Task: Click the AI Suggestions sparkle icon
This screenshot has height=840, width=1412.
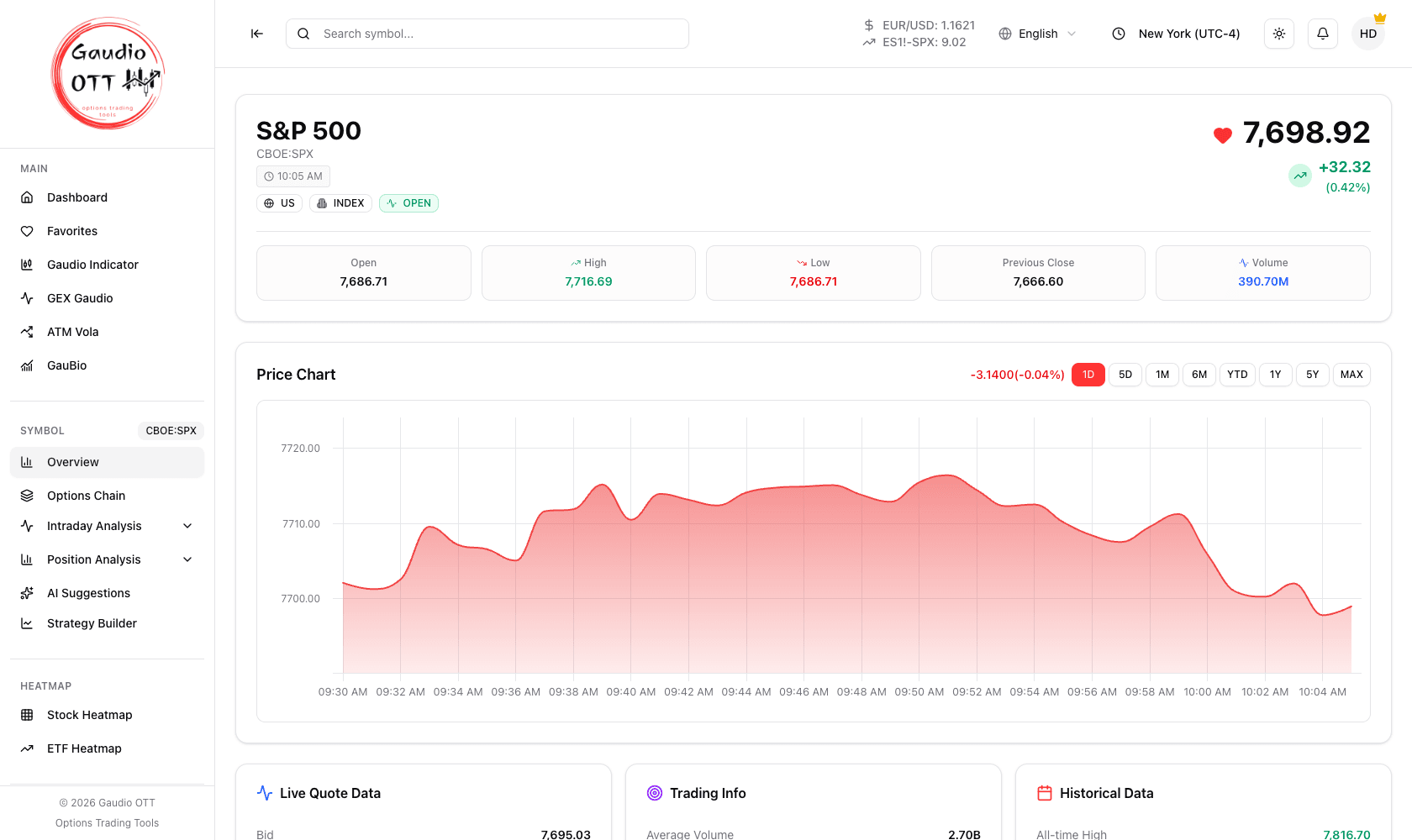Action: pos(27,593)
